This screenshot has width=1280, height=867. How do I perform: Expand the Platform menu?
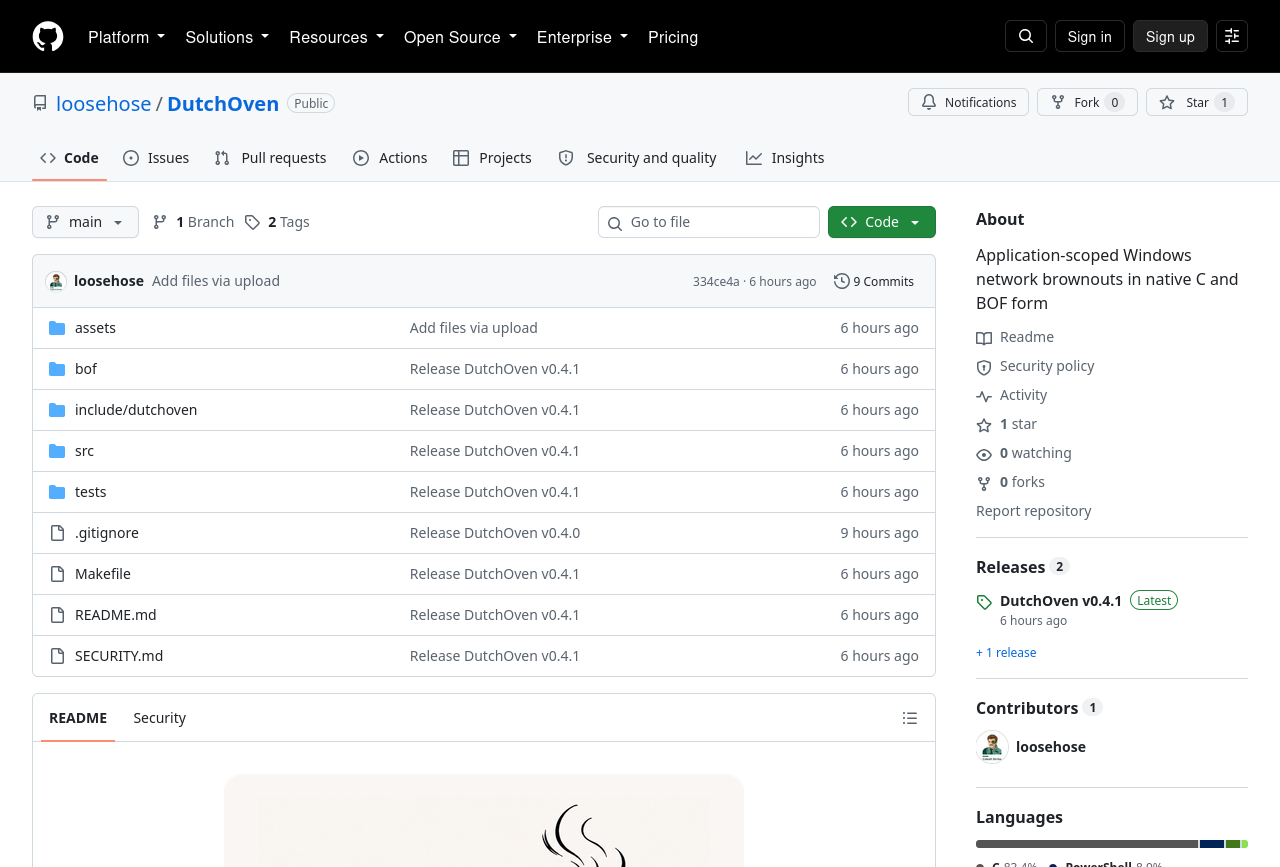tap(127, 37)
